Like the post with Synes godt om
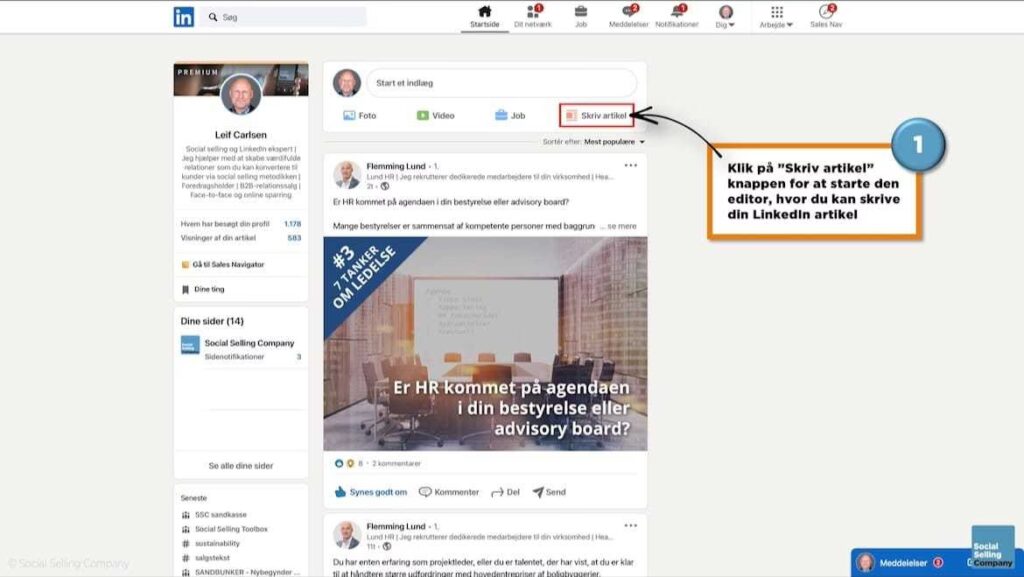The width and height of the screenshot is (1024, 577). coord(371,492)
